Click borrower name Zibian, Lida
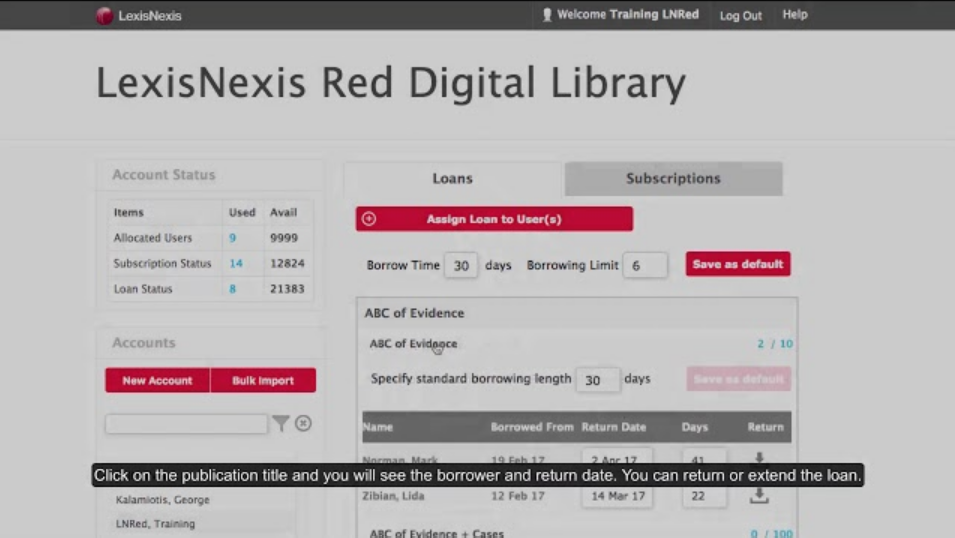The image size is (955, 538). click(393, 496)
